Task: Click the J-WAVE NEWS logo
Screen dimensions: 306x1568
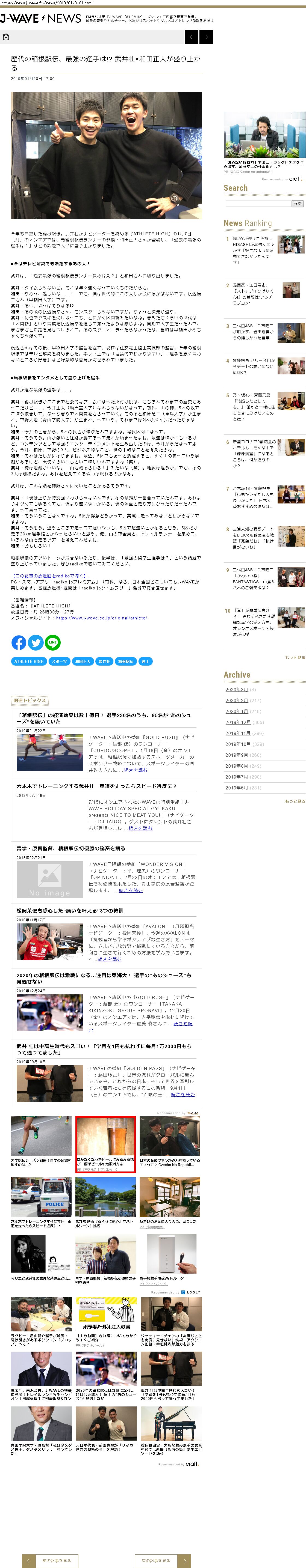Action: 40,19
